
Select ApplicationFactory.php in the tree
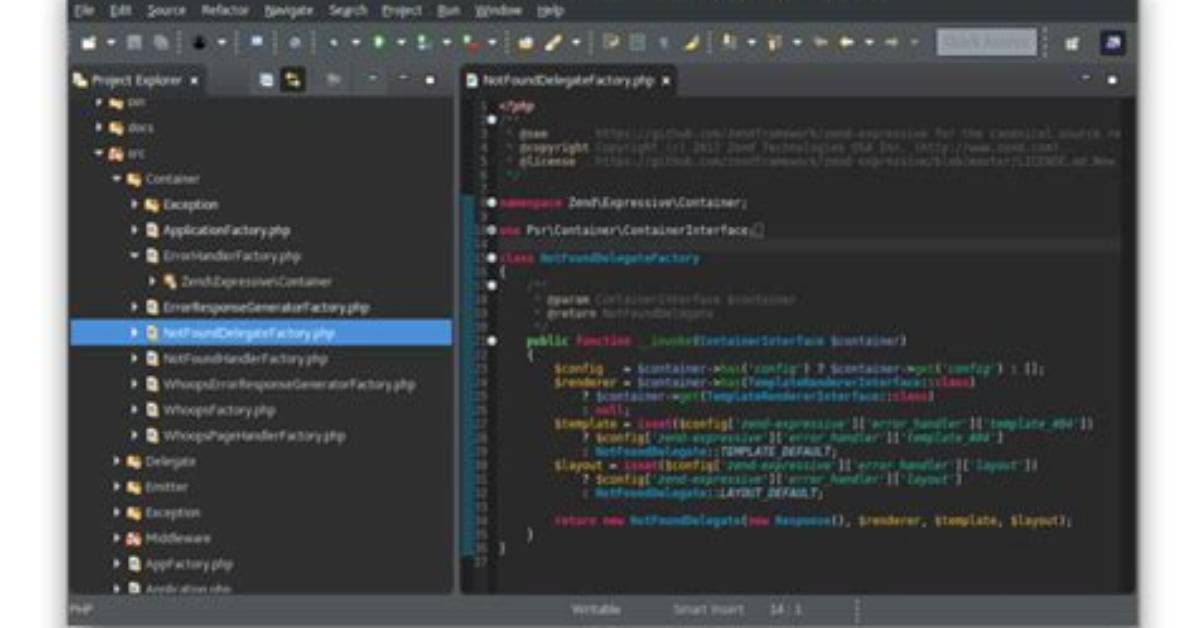[227, 230]
